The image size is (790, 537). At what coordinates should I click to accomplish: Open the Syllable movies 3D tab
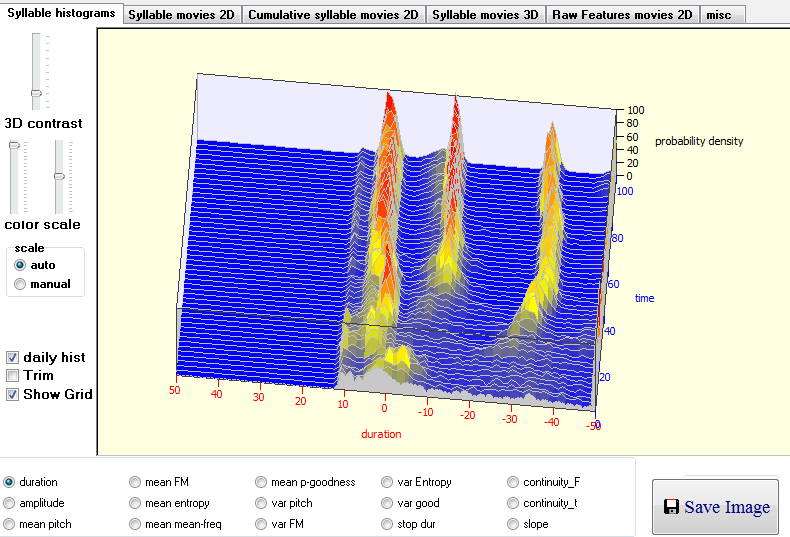486,15
